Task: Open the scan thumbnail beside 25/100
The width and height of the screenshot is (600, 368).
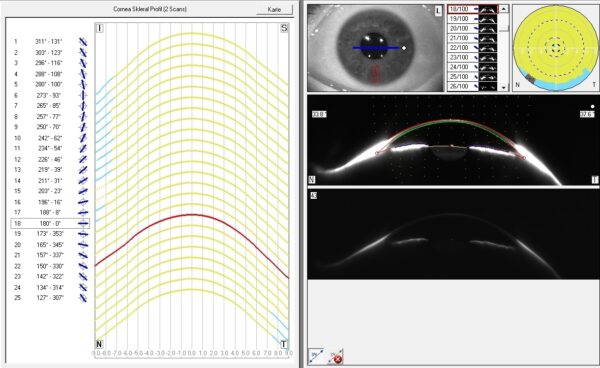Action: pyautogui.click(x=488, y=77)
